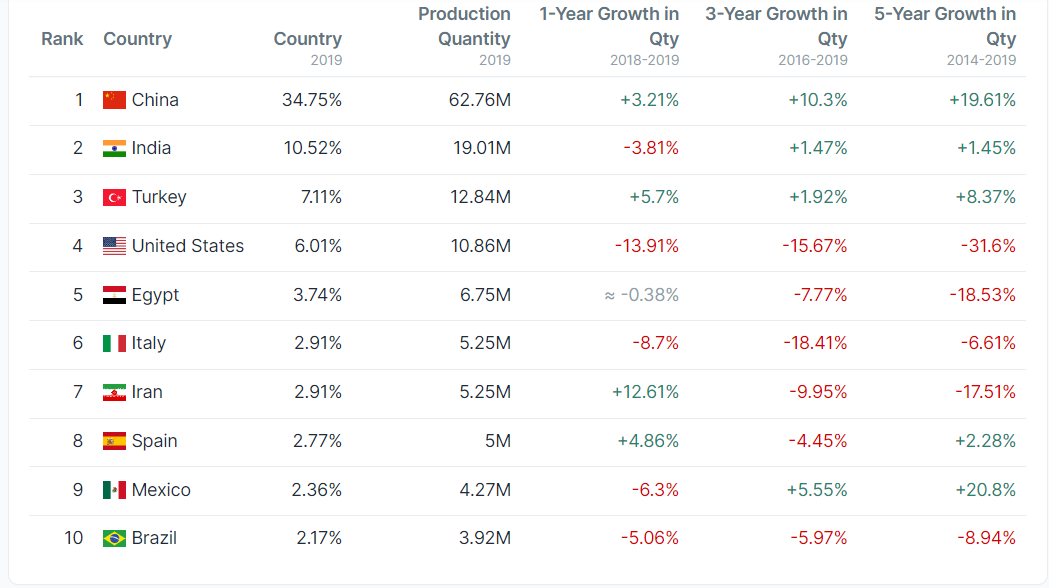Click the Turkey flag icon
1049x588 pixels.
point(114,197)
